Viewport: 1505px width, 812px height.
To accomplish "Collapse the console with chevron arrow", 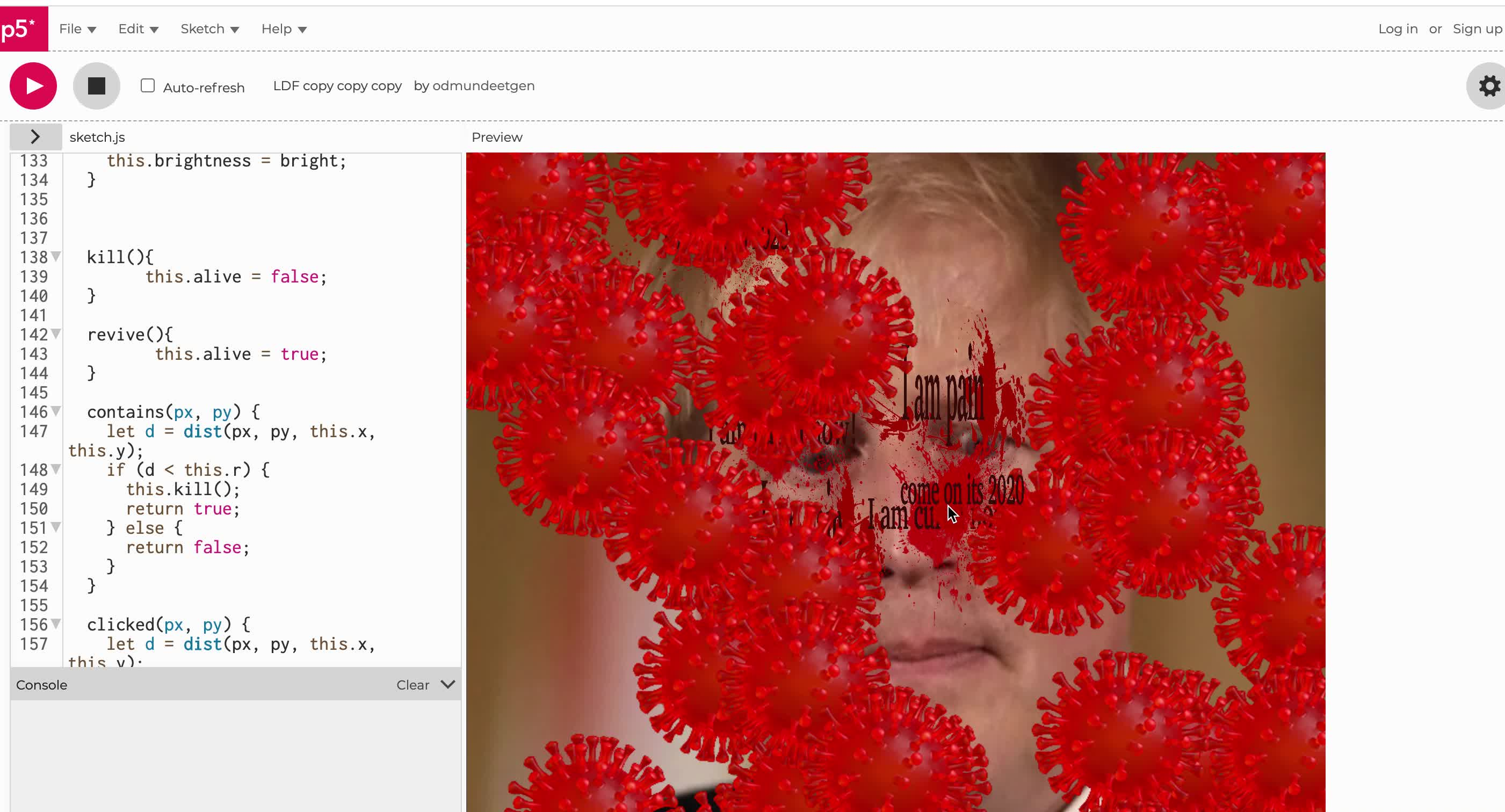I will [x=447, y=684].
